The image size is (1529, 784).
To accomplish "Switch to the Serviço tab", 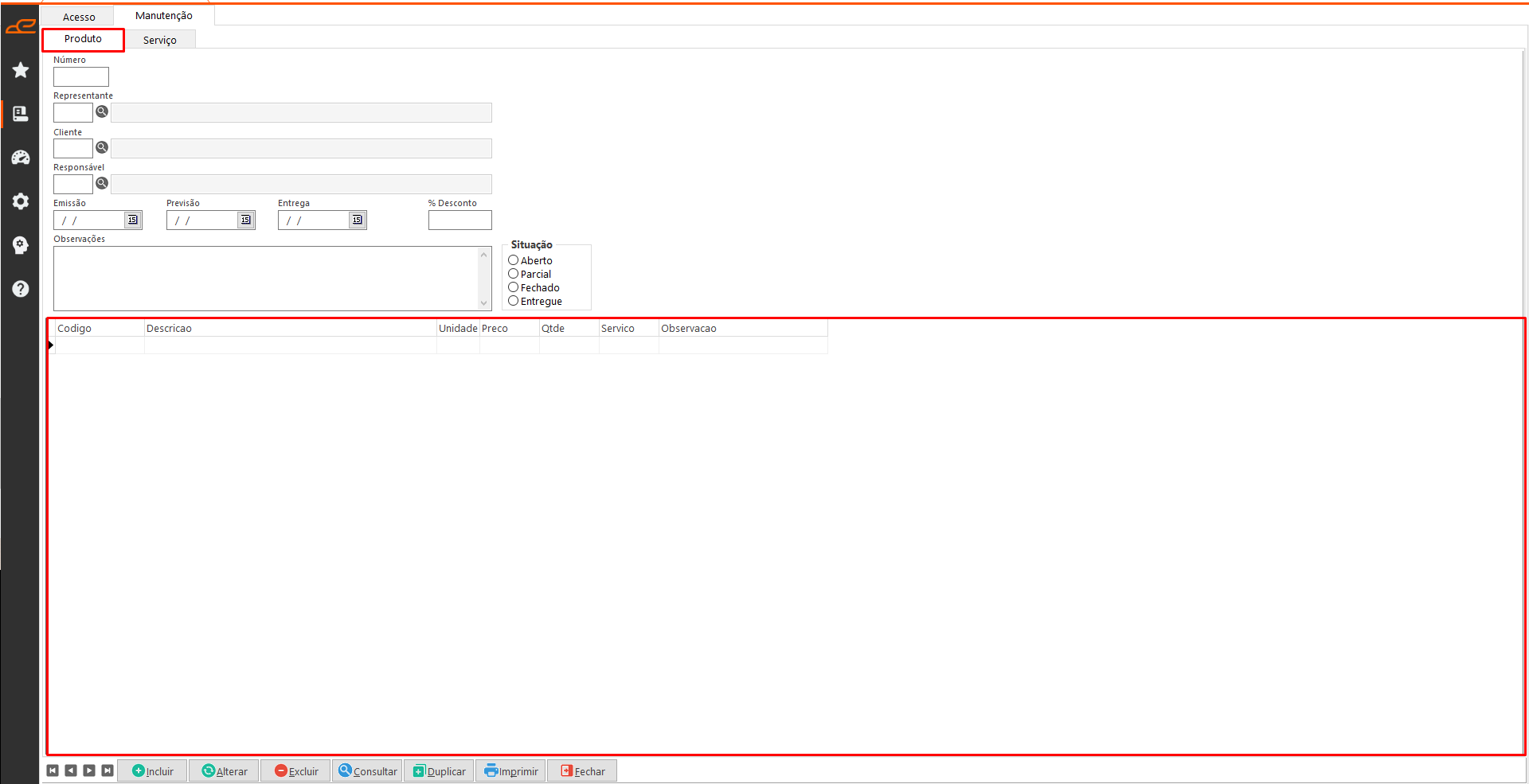I will [160, 40].
